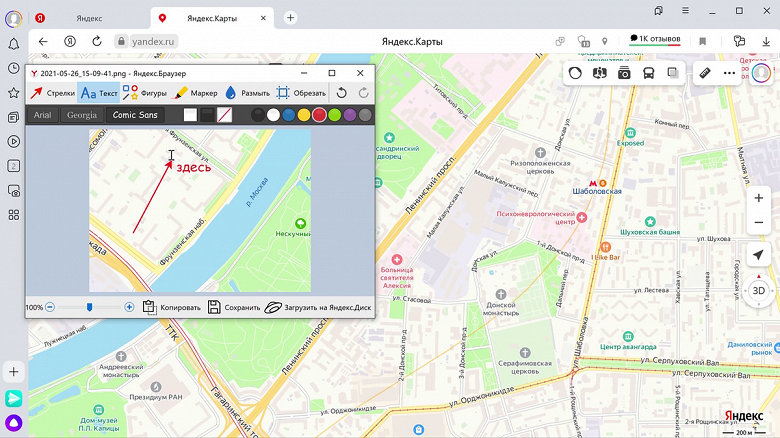Open the map ruler measurement tool

click(704, 73)
